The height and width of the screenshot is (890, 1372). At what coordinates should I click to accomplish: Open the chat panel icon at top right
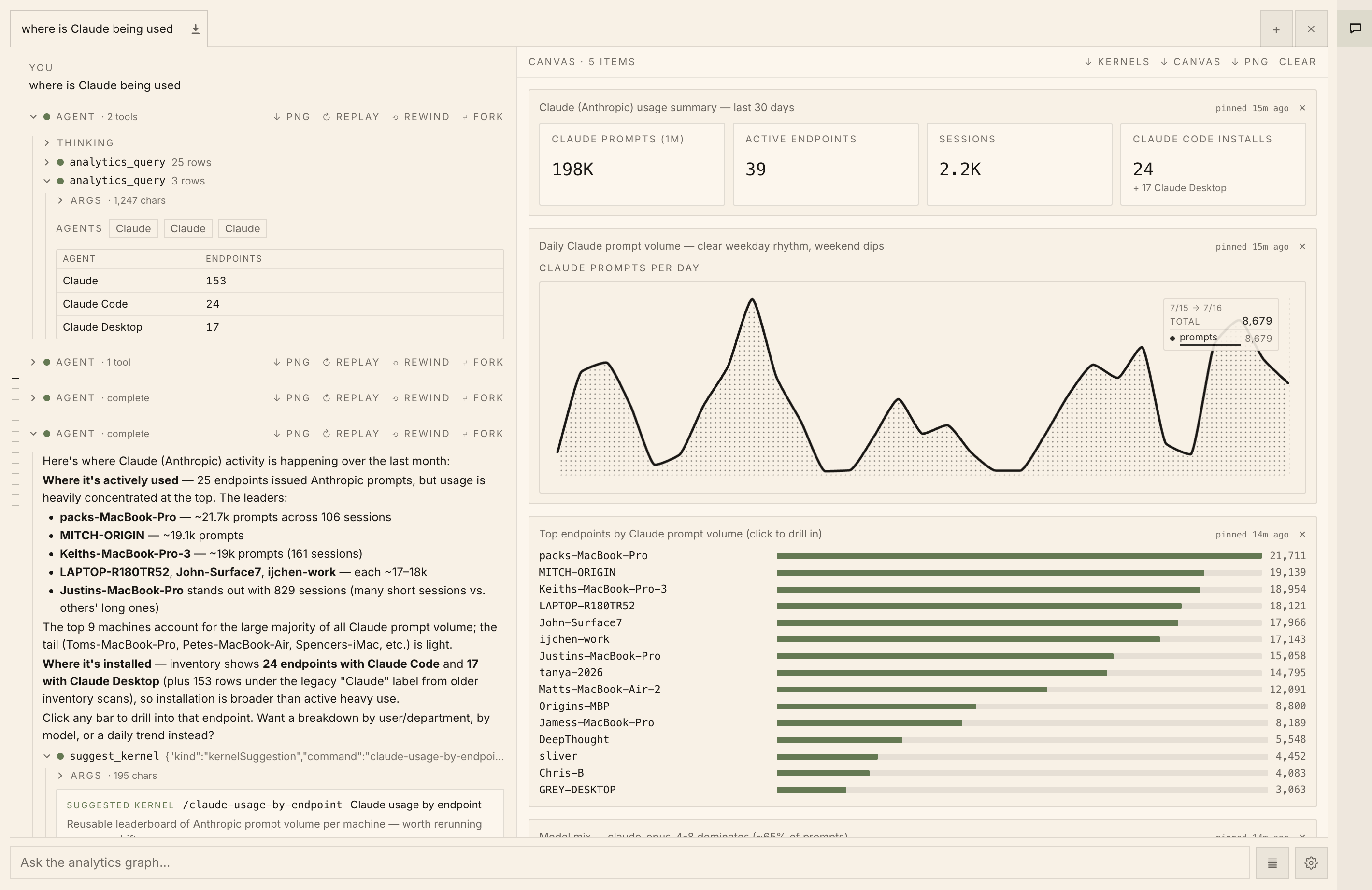1355,28
